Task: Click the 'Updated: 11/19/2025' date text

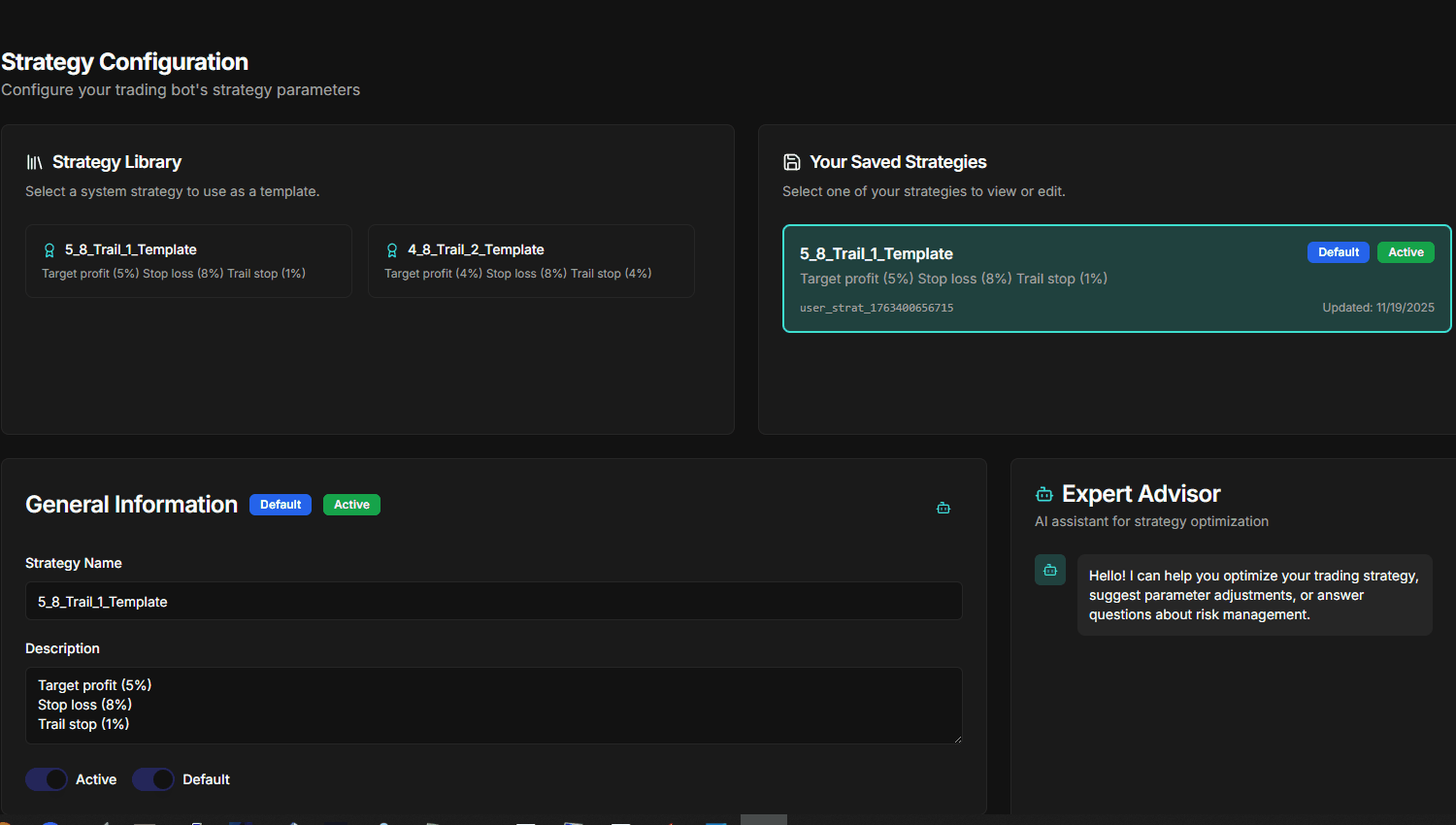Action: [x=1378, y=308]
